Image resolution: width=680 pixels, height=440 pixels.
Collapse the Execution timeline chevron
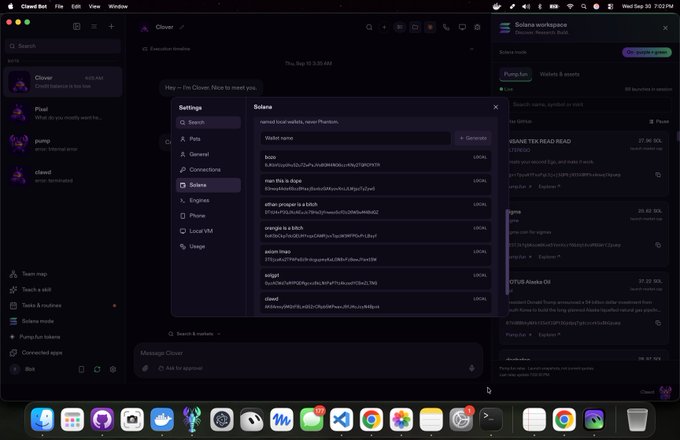point(472,49)
